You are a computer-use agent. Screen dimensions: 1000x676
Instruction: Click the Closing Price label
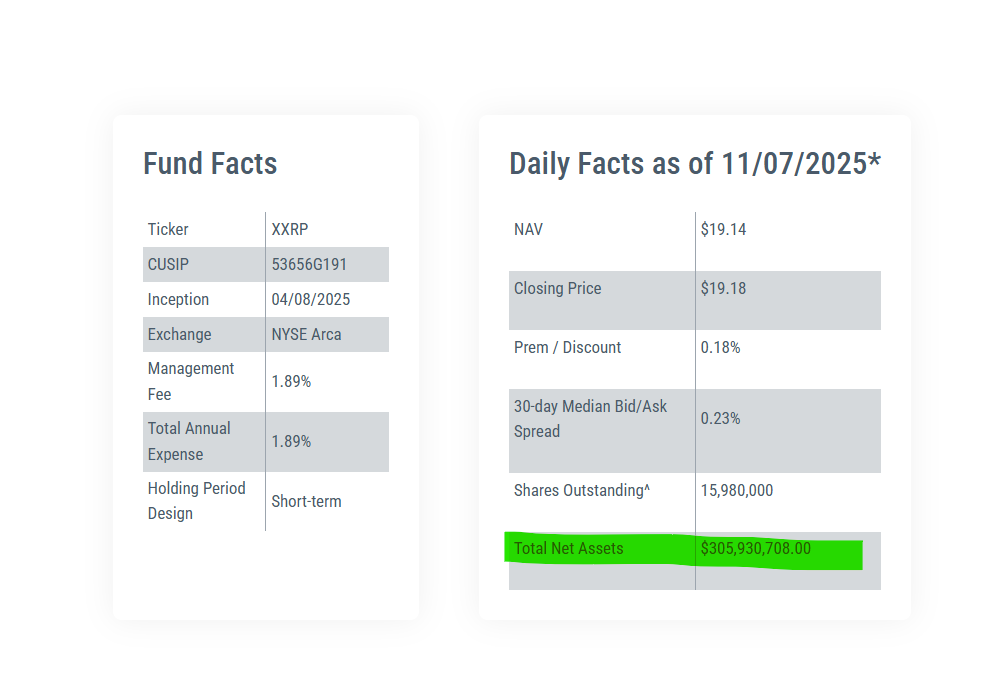[558, 289]
